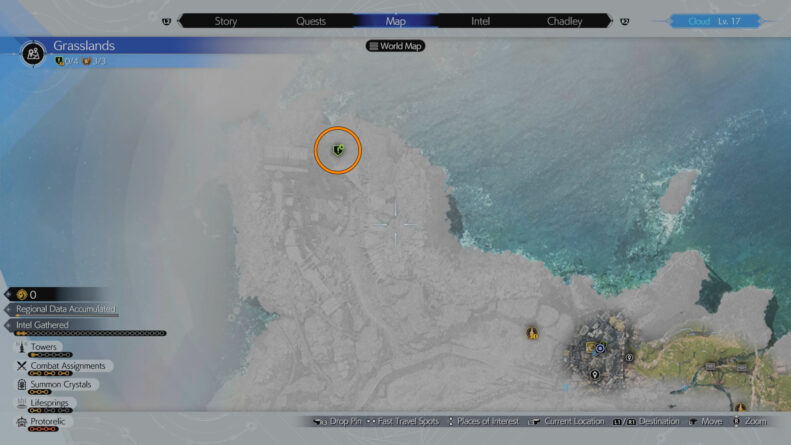Click the gold coin data points icon

coord(21,294)
